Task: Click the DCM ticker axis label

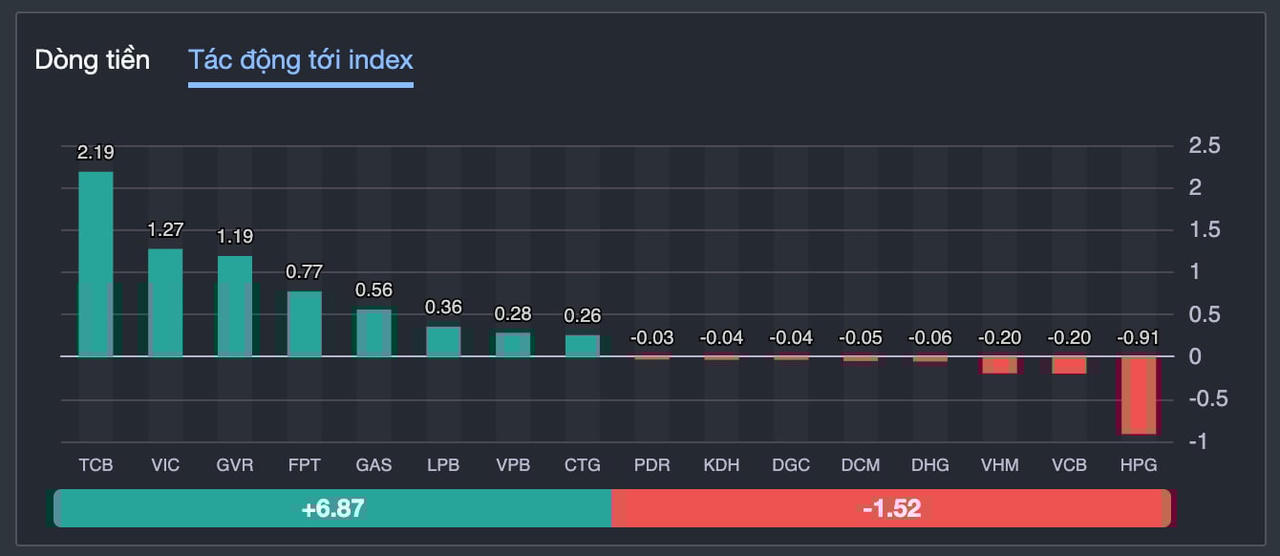Action: coord(860,466)
